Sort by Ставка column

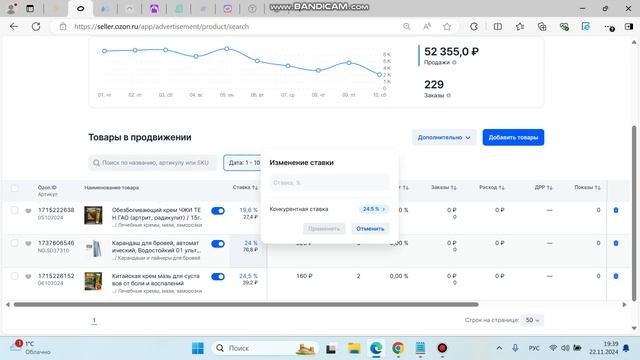[245, 187]
